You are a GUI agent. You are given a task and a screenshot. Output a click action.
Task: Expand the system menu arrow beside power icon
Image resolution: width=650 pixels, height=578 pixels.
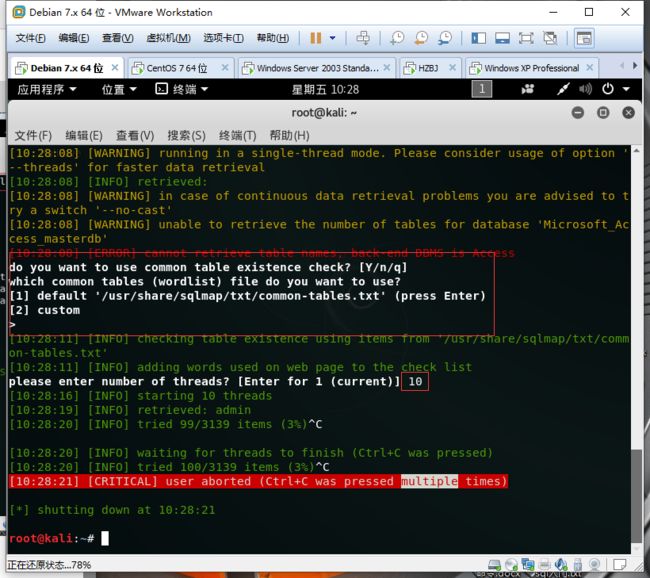(x=626, y=89)
